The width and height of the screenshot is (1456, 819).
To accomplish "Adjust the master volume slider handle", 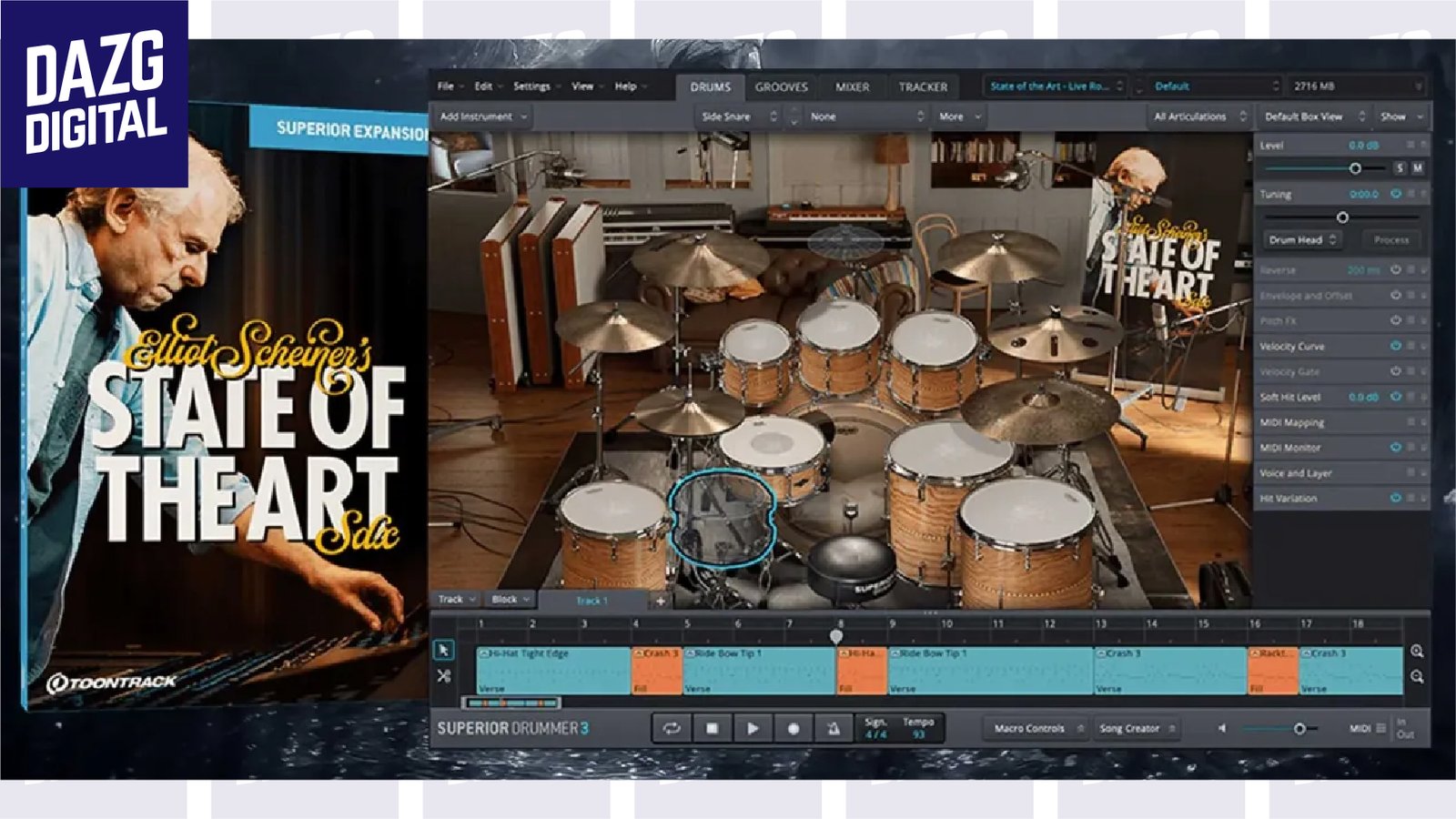I will point(1299,728).
